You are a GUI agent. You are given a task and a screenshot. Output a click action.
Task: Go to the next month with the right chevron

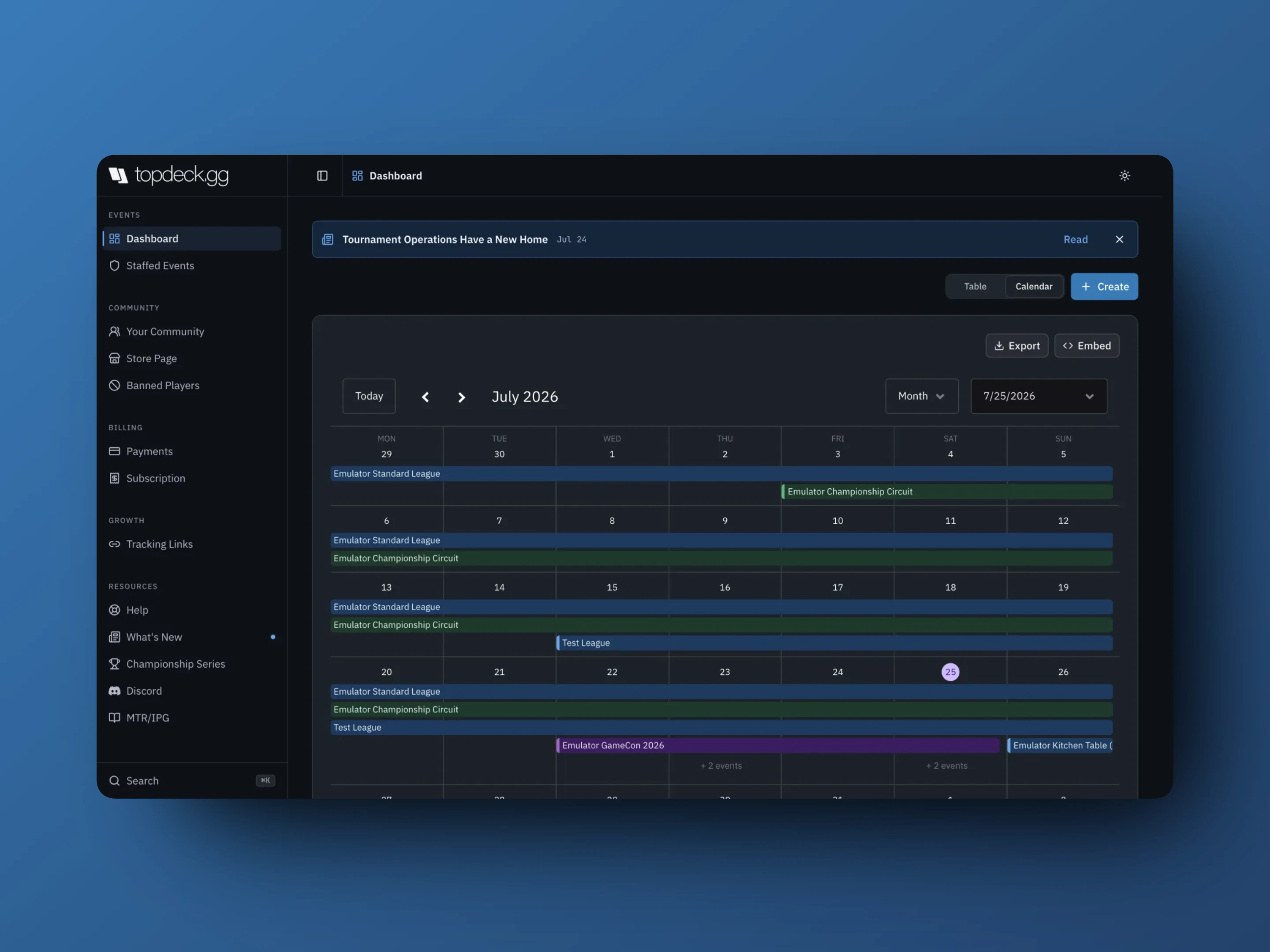pos(461,397)
